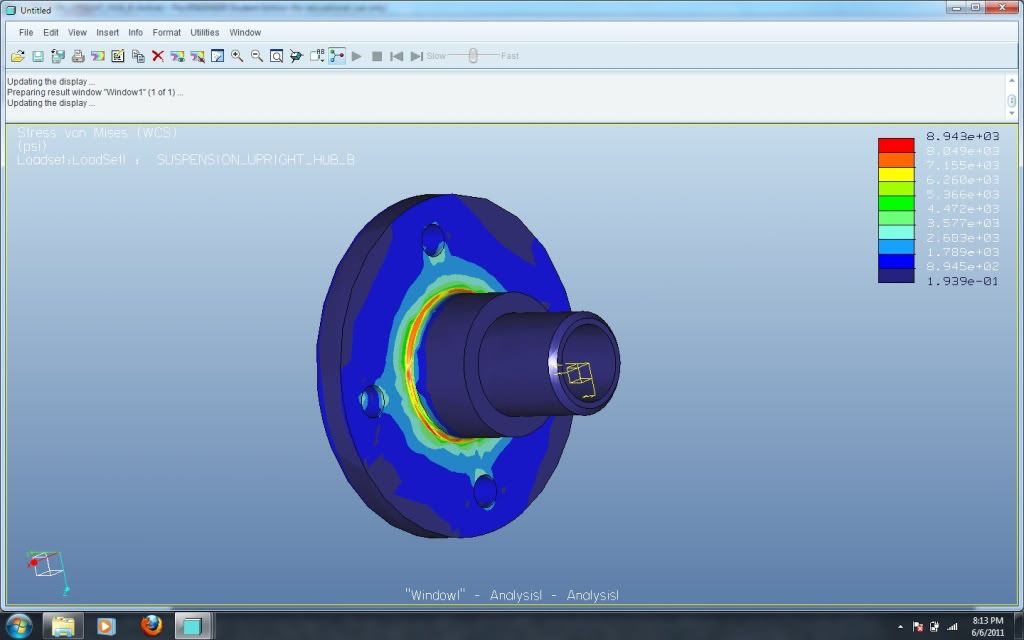Image resolution: width=1024 pixels, height=640 pixels.
Task: Rewind the animation to the first frame
Action: (x=396, y=56)
